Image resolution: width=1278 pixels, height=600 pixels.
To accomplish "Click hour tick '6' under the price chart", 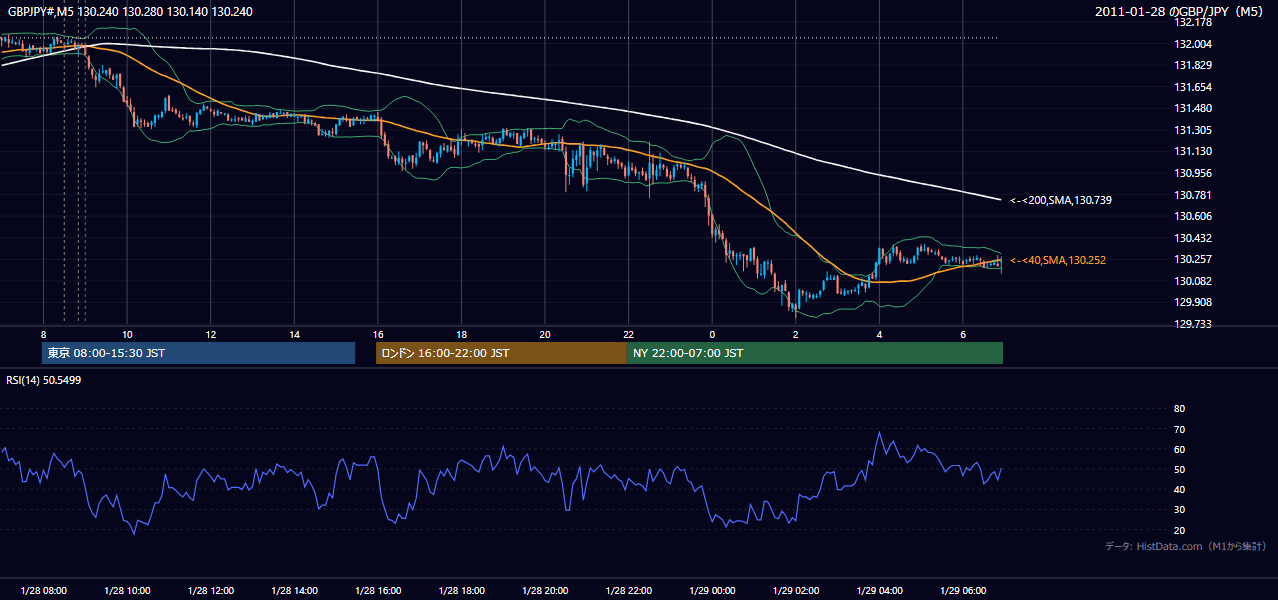I will (962, 334).
